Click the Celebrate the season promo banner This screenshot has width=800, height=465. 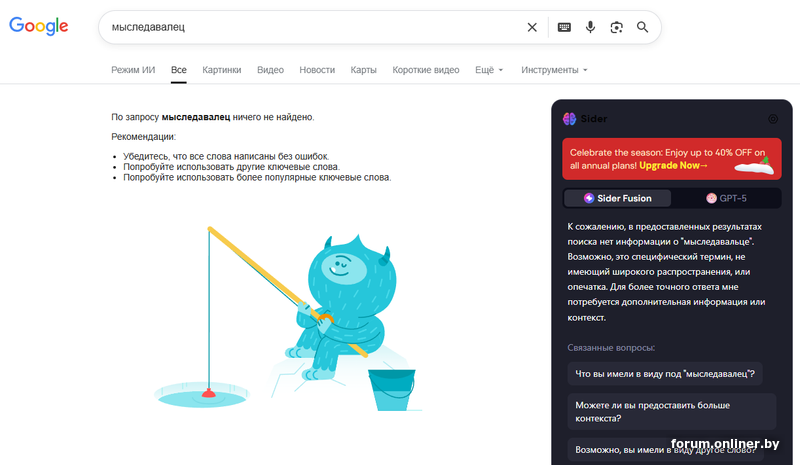(x=671, y=159)
